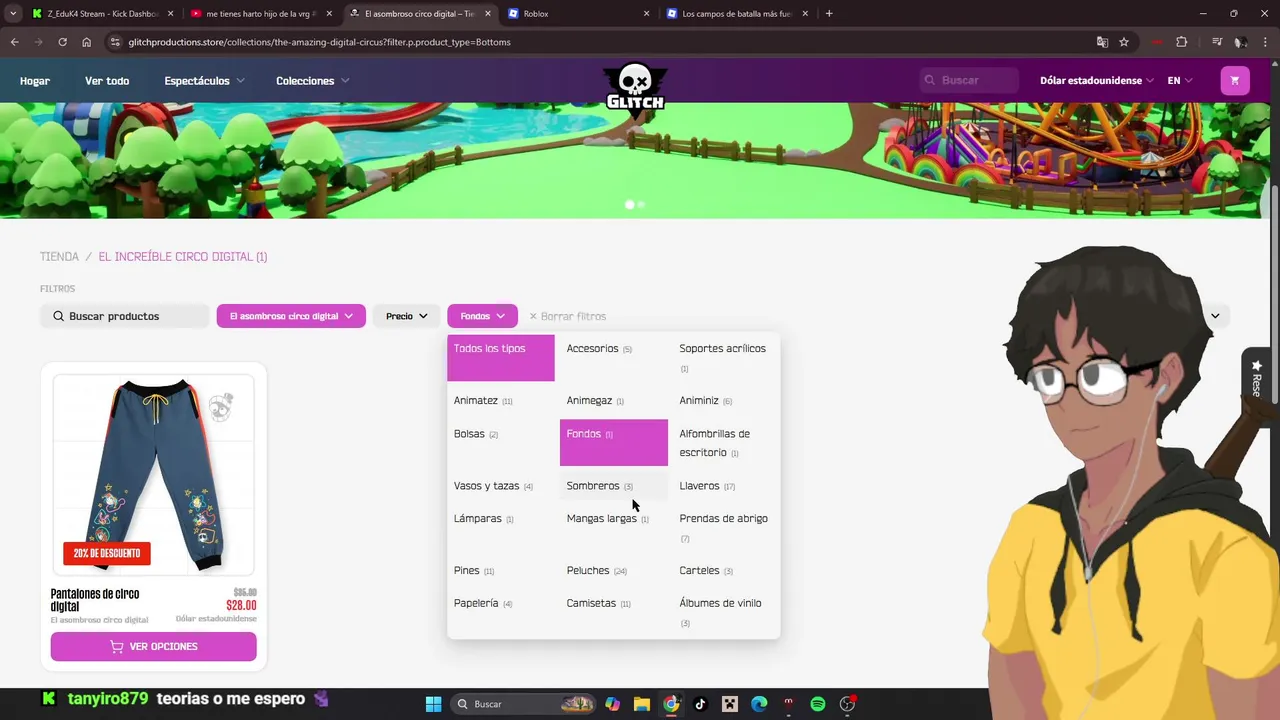Open the tab search dropdown arrow
1280x720 pixels.
(12, 14)
